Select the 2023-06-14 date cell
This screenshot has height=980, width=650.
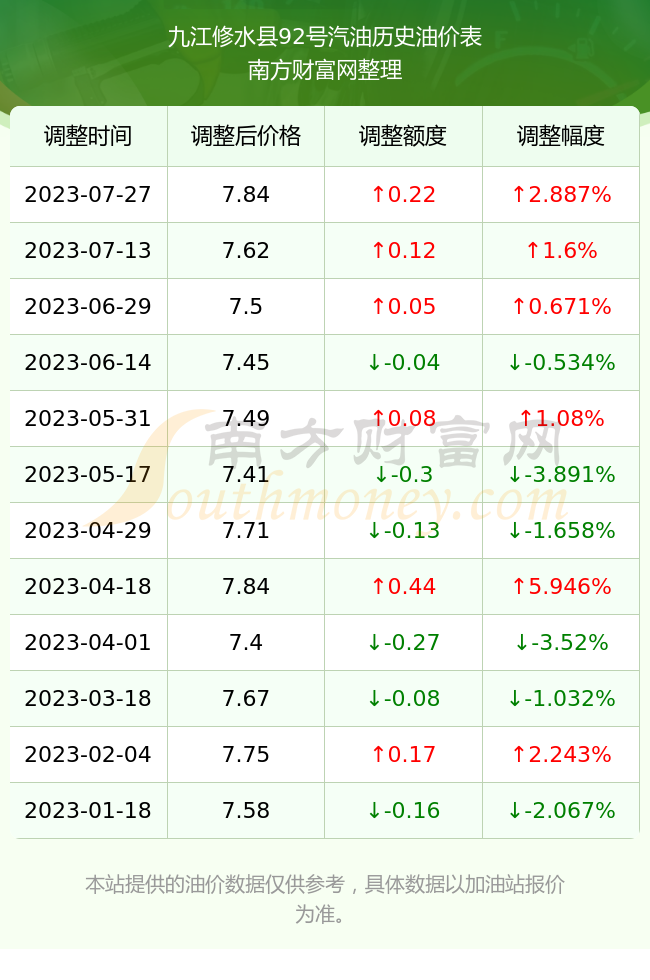click(88, 362)
